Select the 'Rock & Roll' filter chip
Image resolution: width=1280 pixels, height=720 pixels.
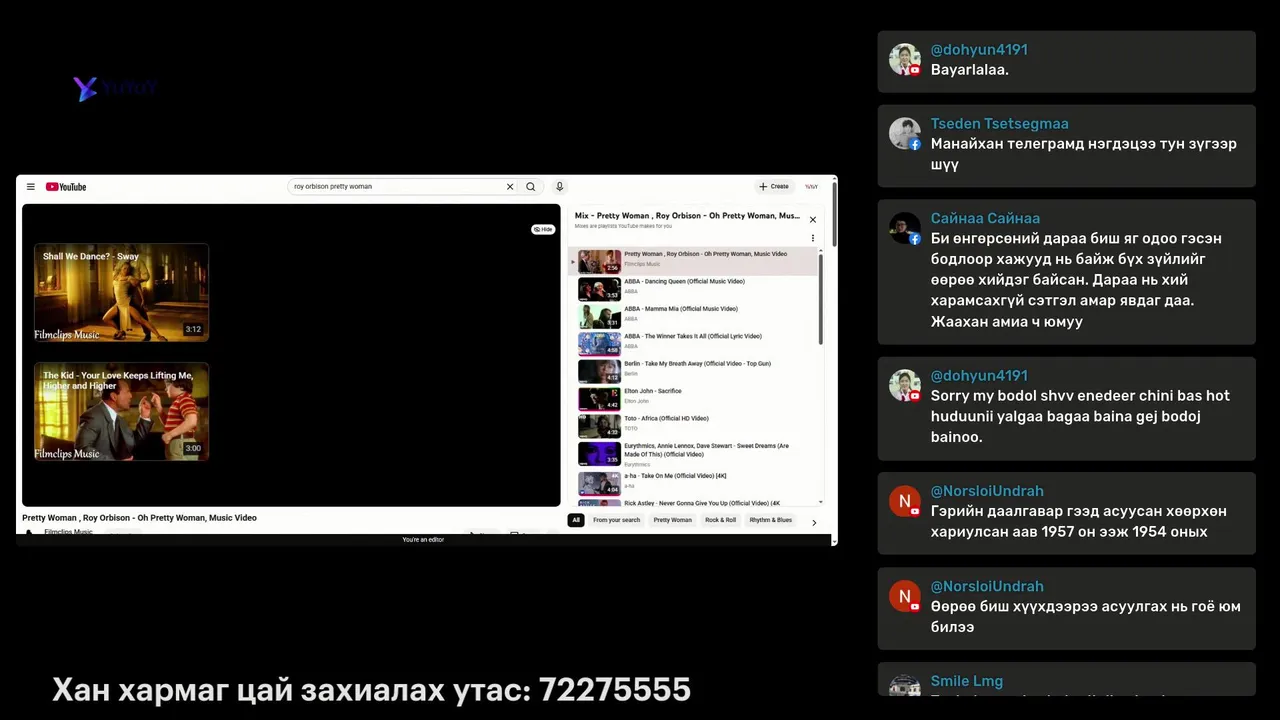coord(720,520)
